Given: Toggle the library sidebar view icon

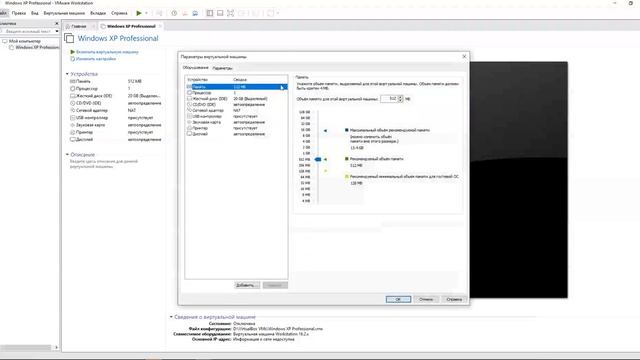Looking at the screenshot, I should [x=209, y=13].
